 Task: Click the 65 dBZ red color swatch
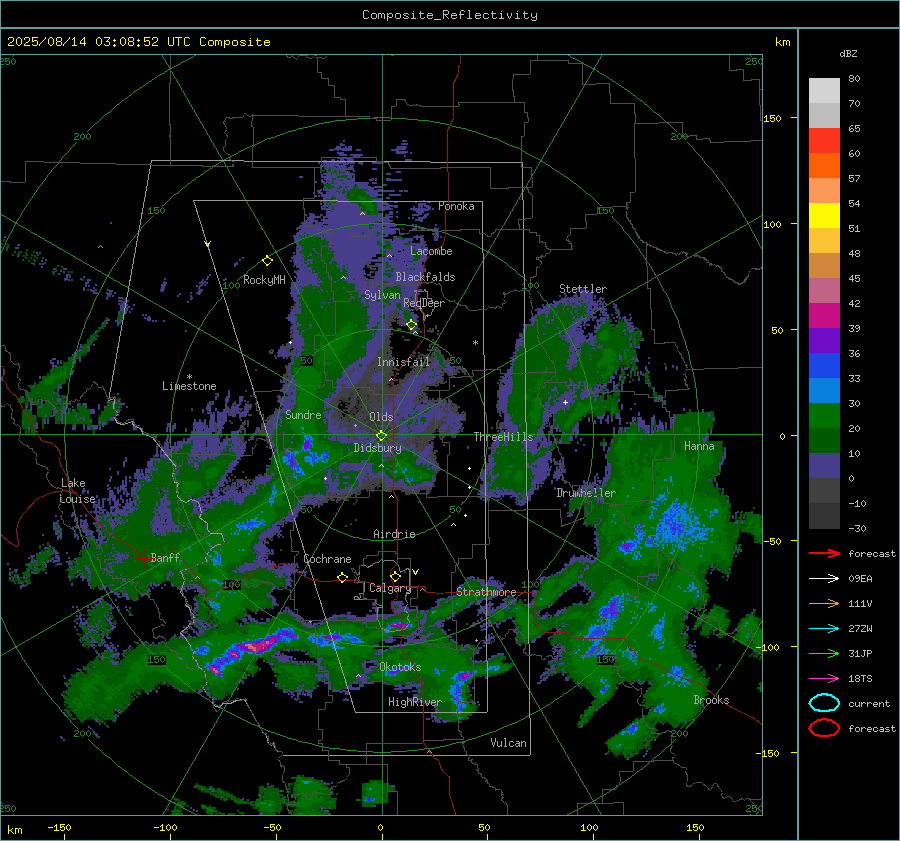(x=824, y=140)
